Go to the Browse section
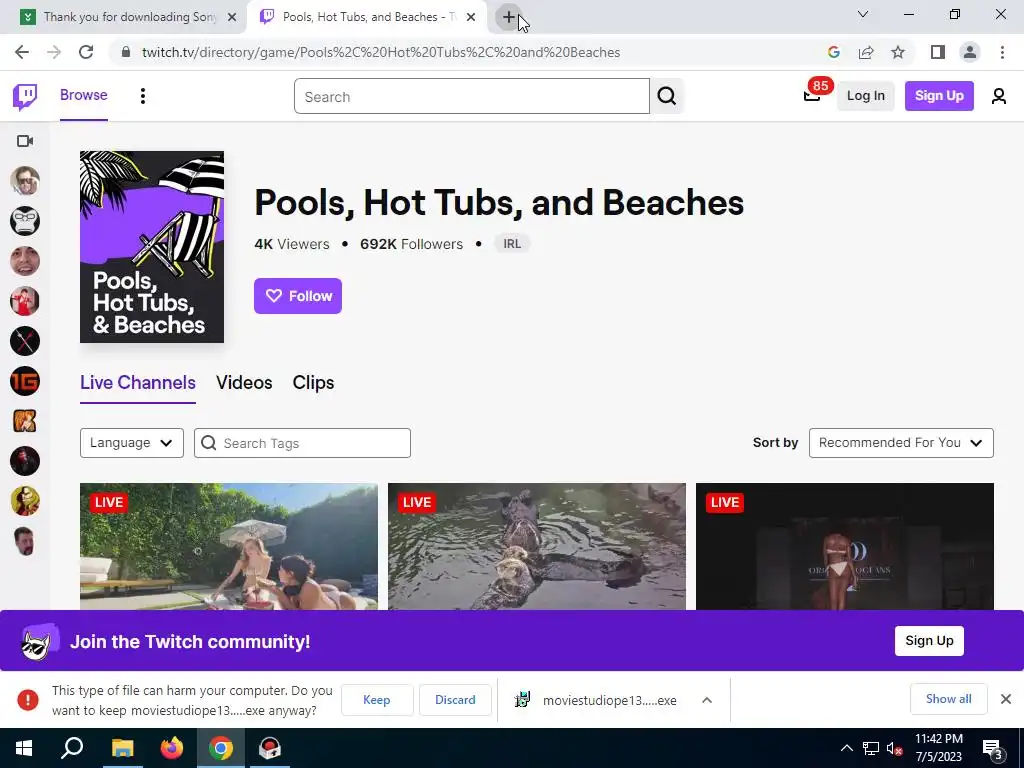Image resolution: width=1024 pixels, height=768 pixels. coord(84,95)
